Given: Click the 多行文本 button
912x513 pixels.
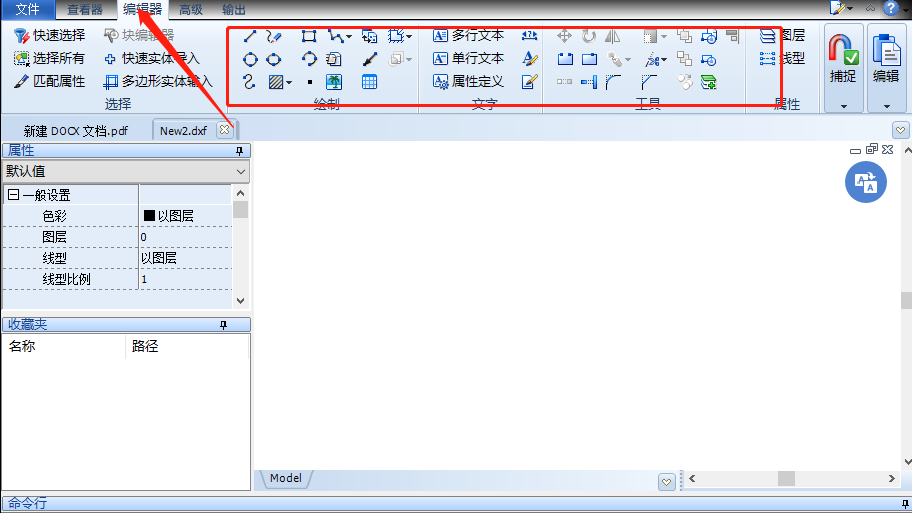Looking at the screenshot, I should pos(469,35).
